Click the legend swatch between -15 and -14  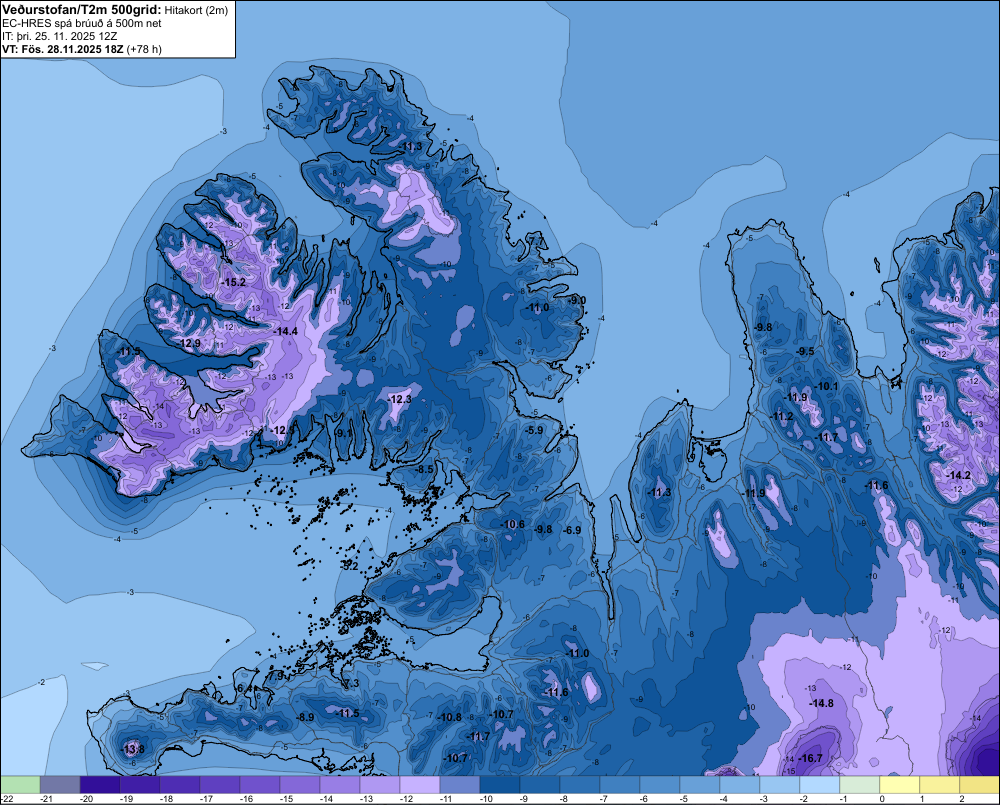300,784
